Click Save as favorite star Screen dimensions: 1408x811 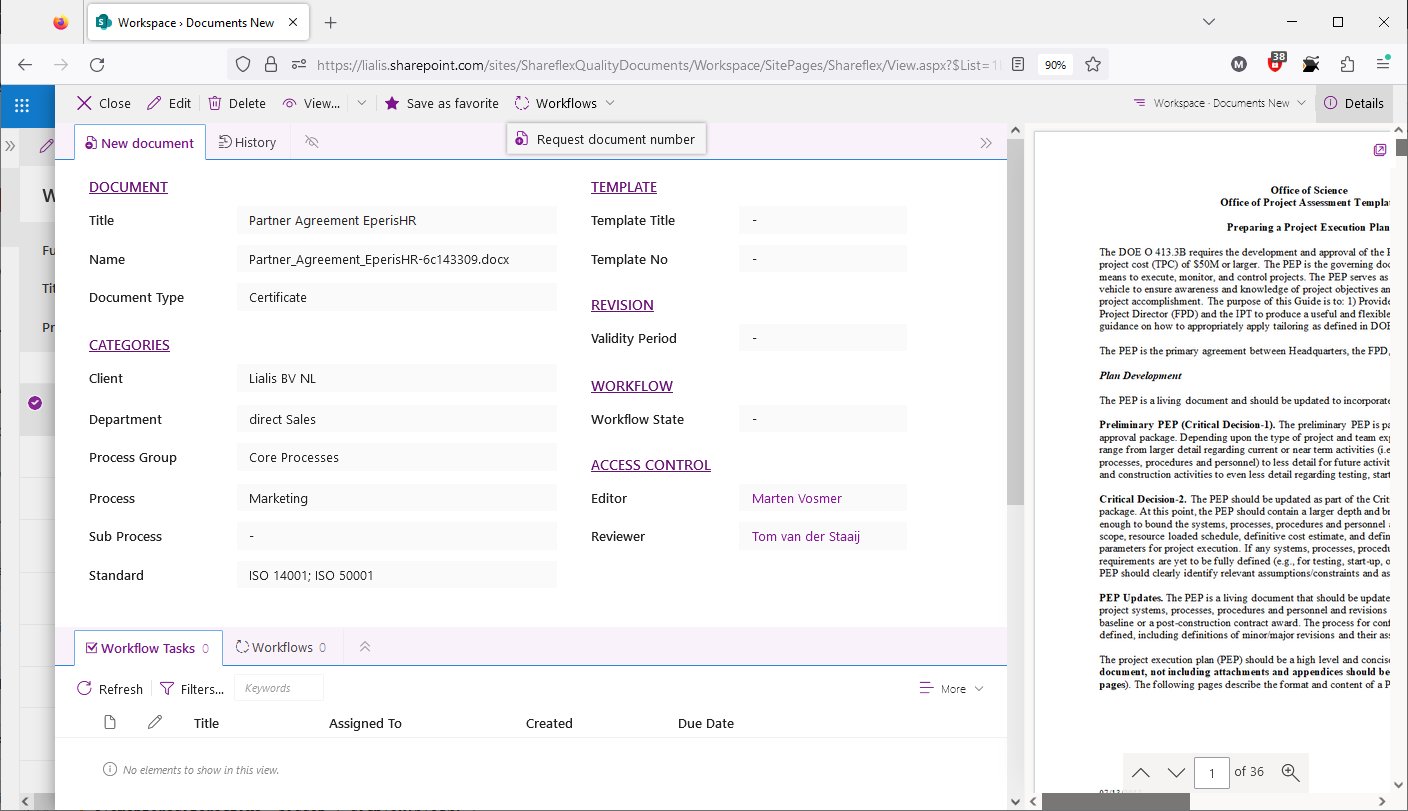pos(441,103)
